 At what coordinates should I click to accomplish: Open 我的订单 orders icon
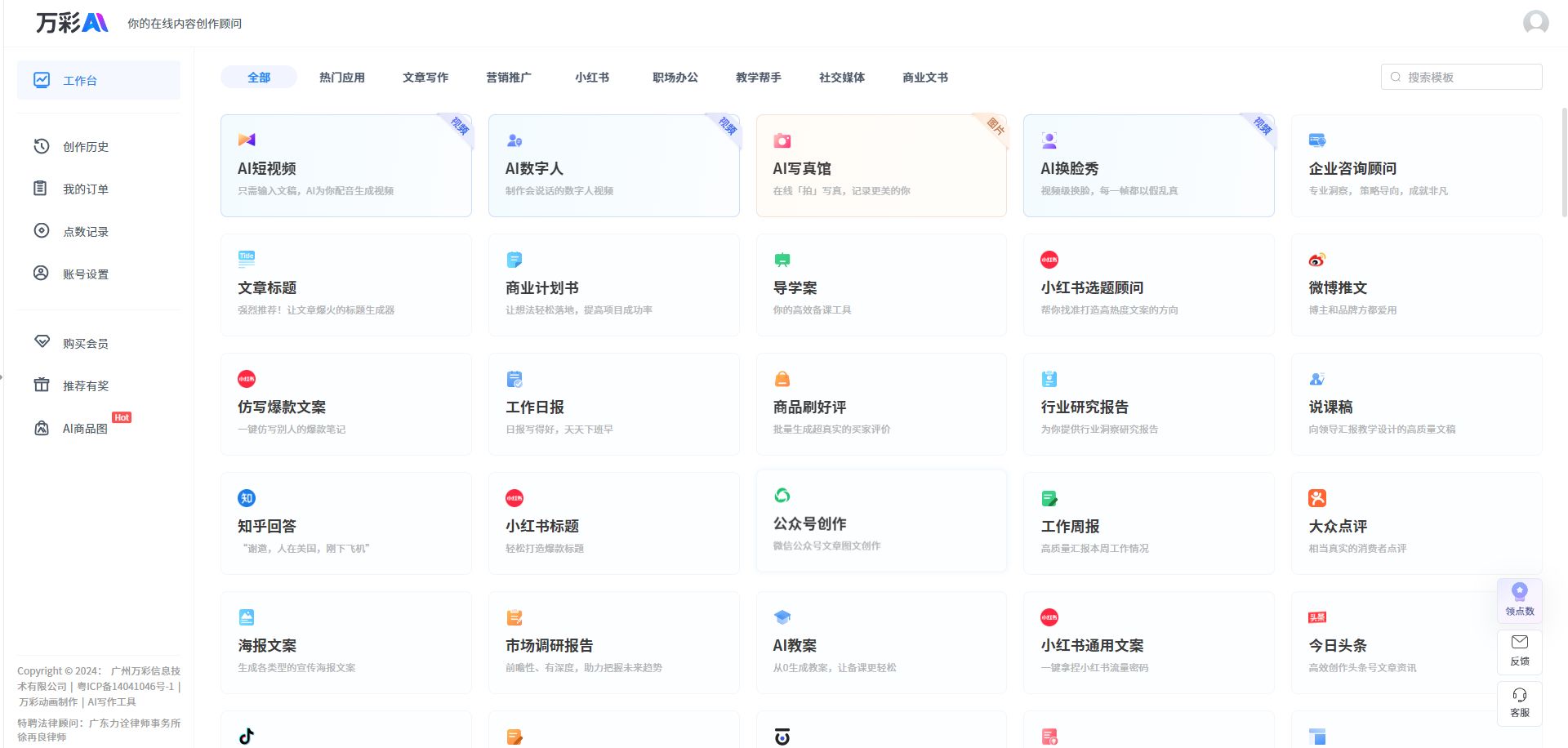coord(40,189)
